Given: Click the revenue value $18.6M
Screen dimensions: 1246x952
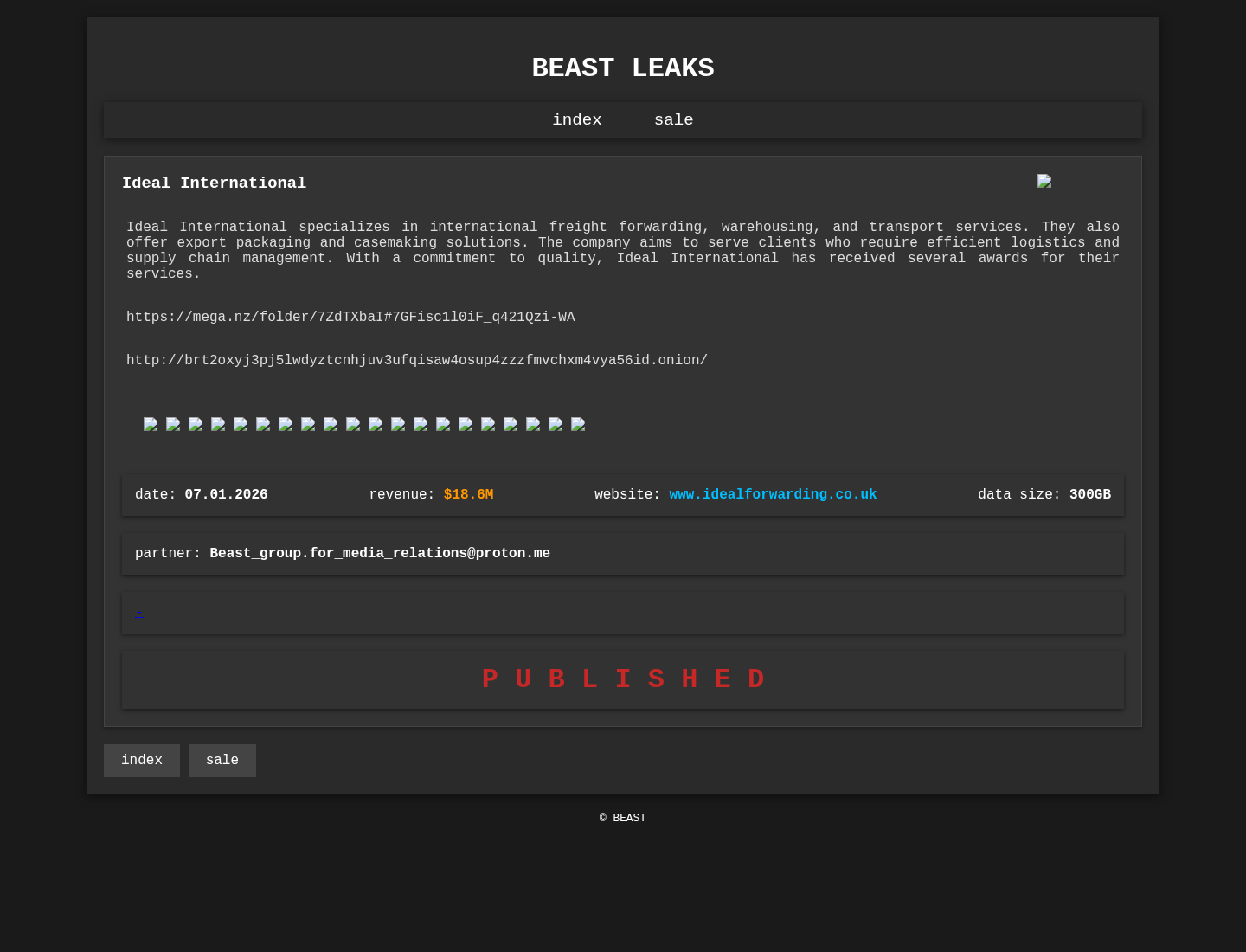Looking at the screenshot, I should pos(468,495).
